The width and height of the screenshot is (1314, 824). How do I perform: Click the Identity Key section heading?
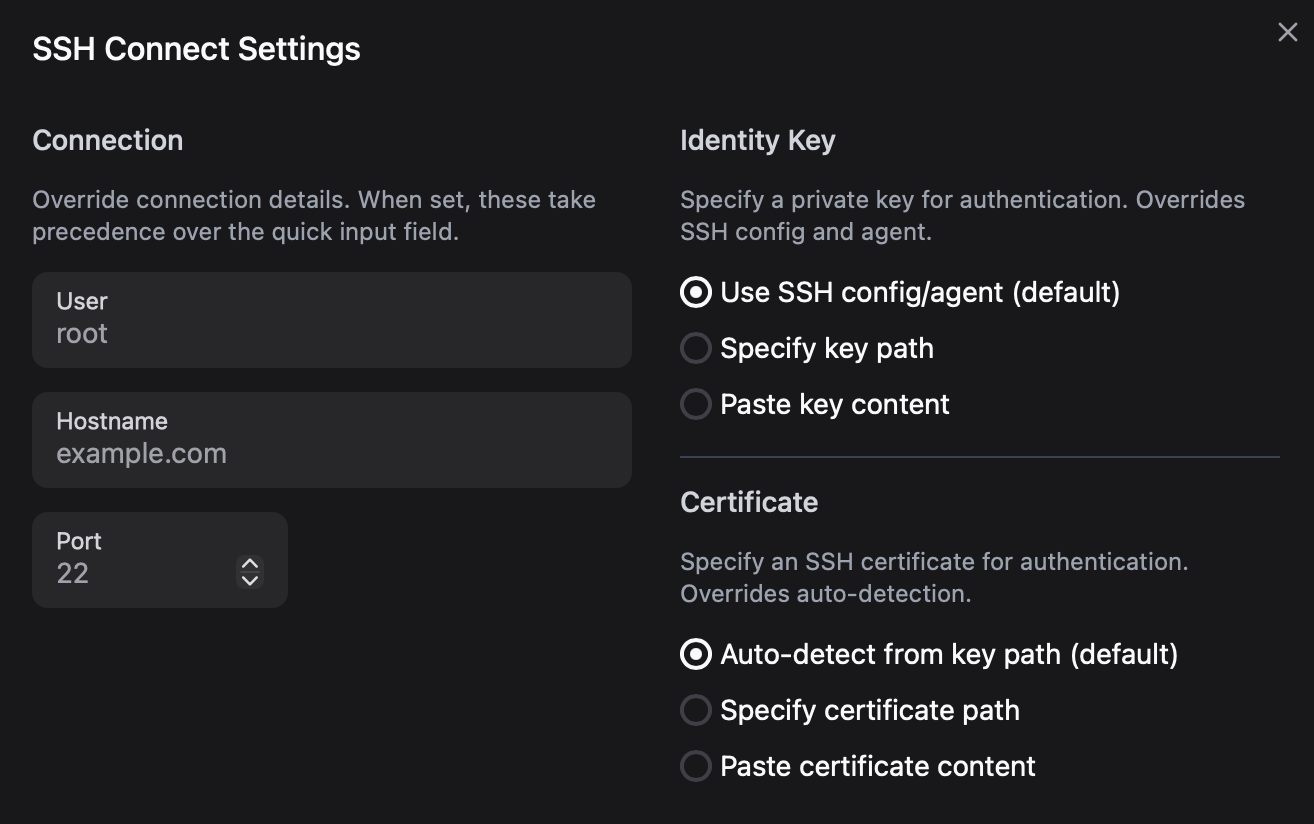pyautogui.click(x=757, y=140)
